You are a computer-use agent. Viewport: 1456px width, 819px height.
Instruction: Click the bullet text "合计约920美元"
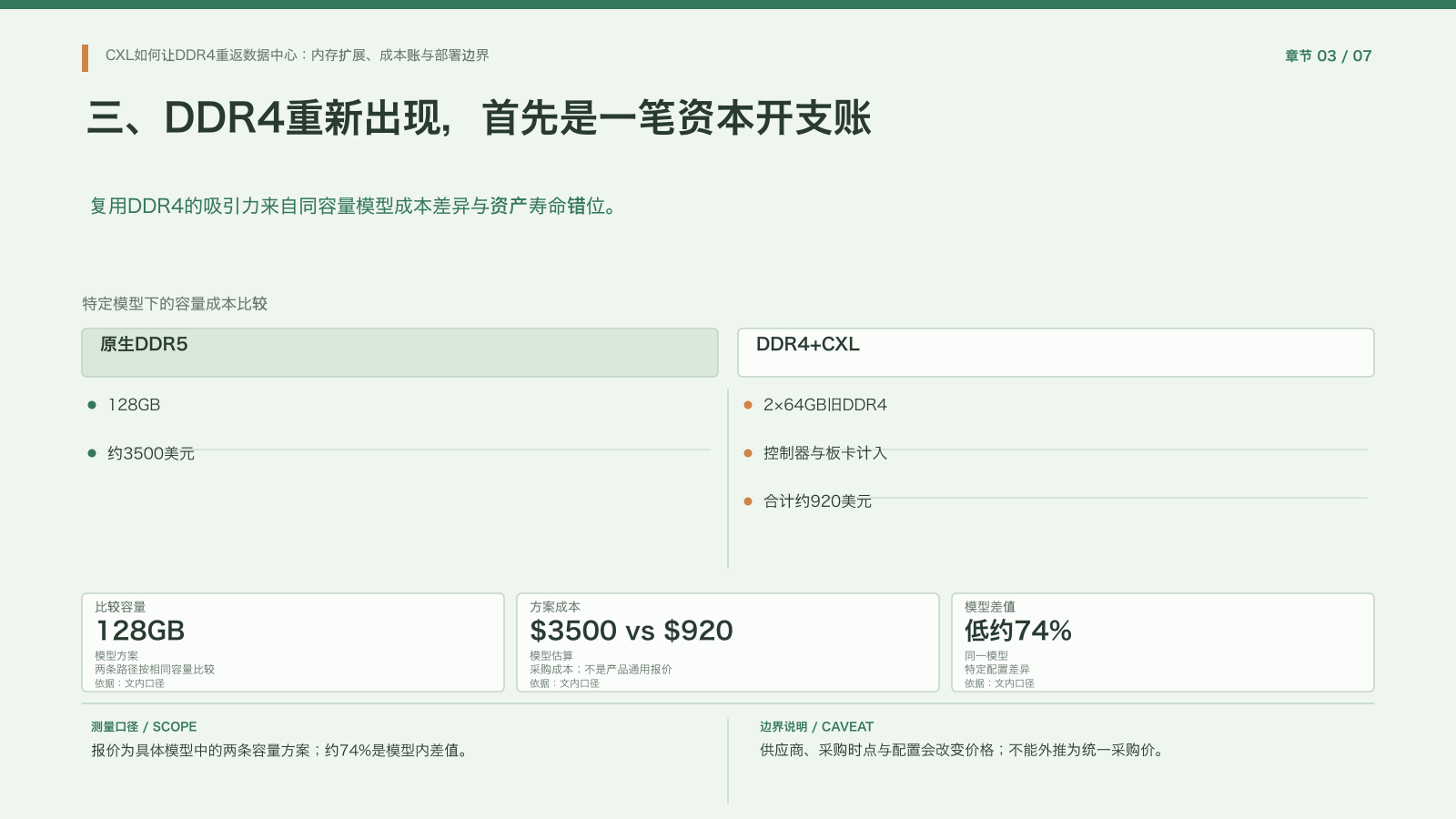817,501
